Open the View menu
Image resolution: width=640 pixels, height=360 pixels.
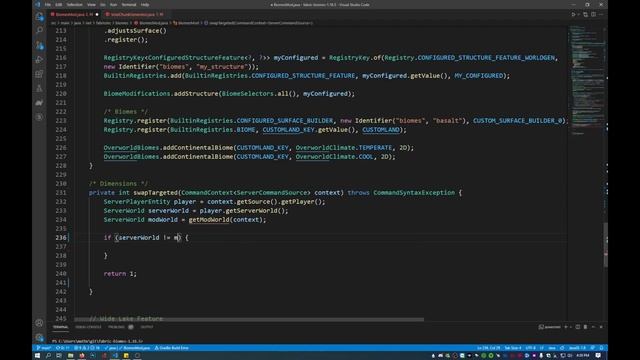(91, 4)
